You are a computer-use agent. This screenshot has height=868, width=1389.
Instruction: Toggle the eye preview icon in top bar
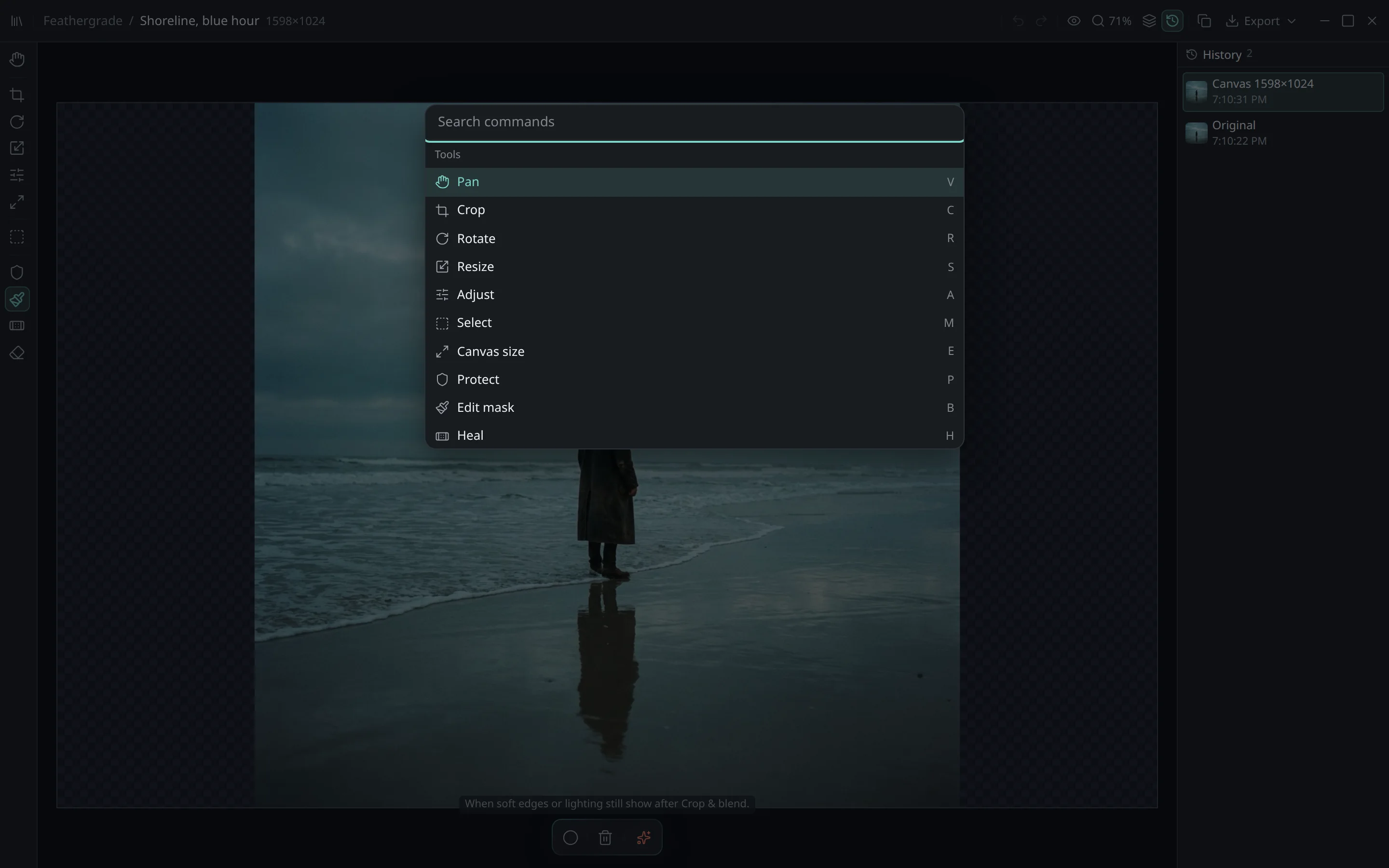tap(1074, 21)
